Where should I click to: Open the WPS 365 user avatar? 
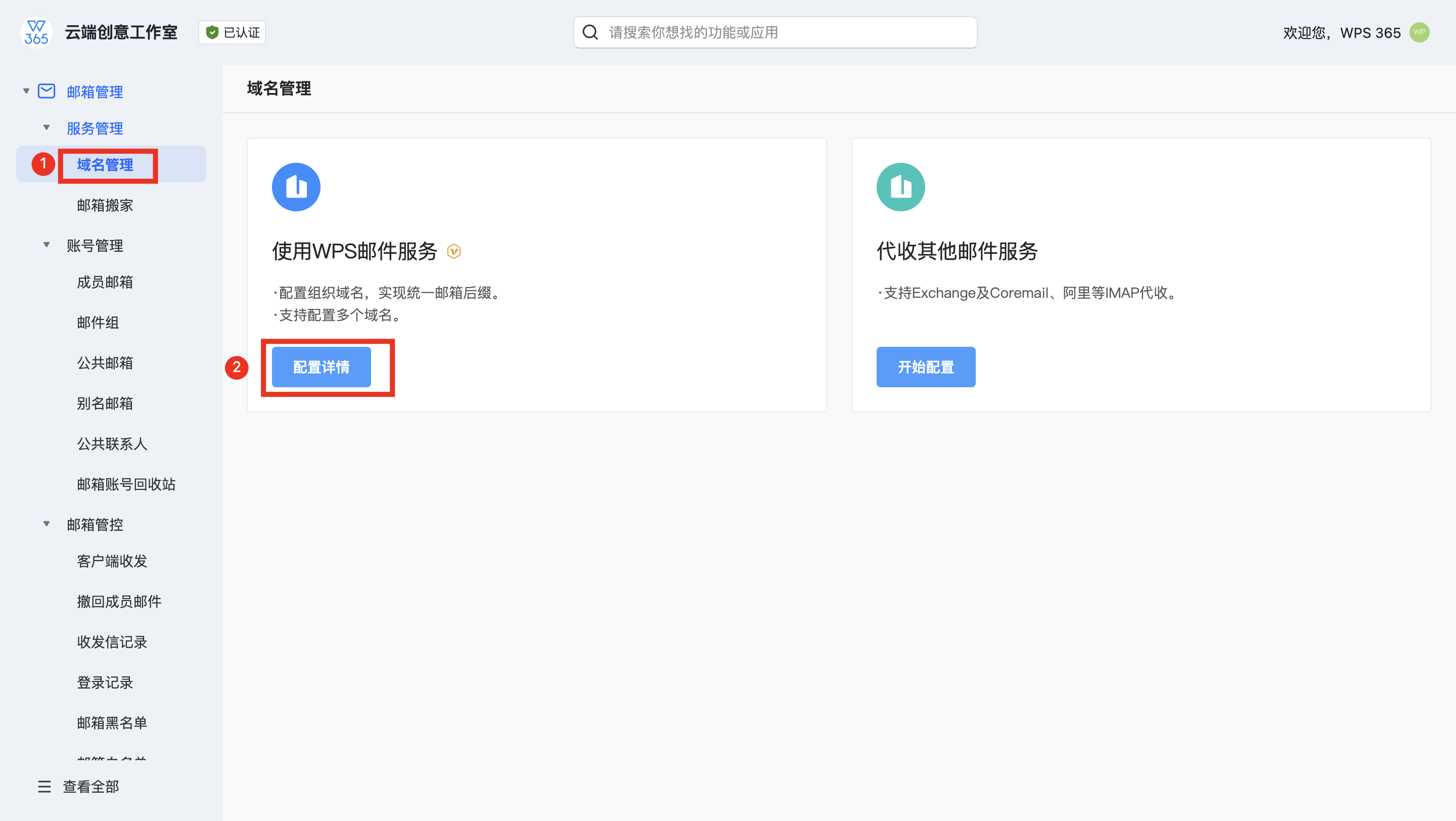tap(1419, 32)
